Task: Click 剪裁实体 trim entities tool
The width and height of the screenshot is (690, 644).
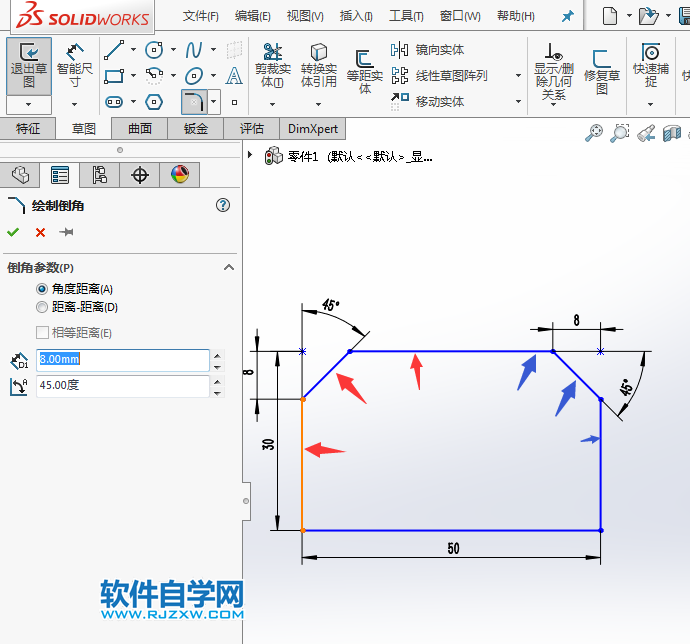Action: [x=273, y=66]
